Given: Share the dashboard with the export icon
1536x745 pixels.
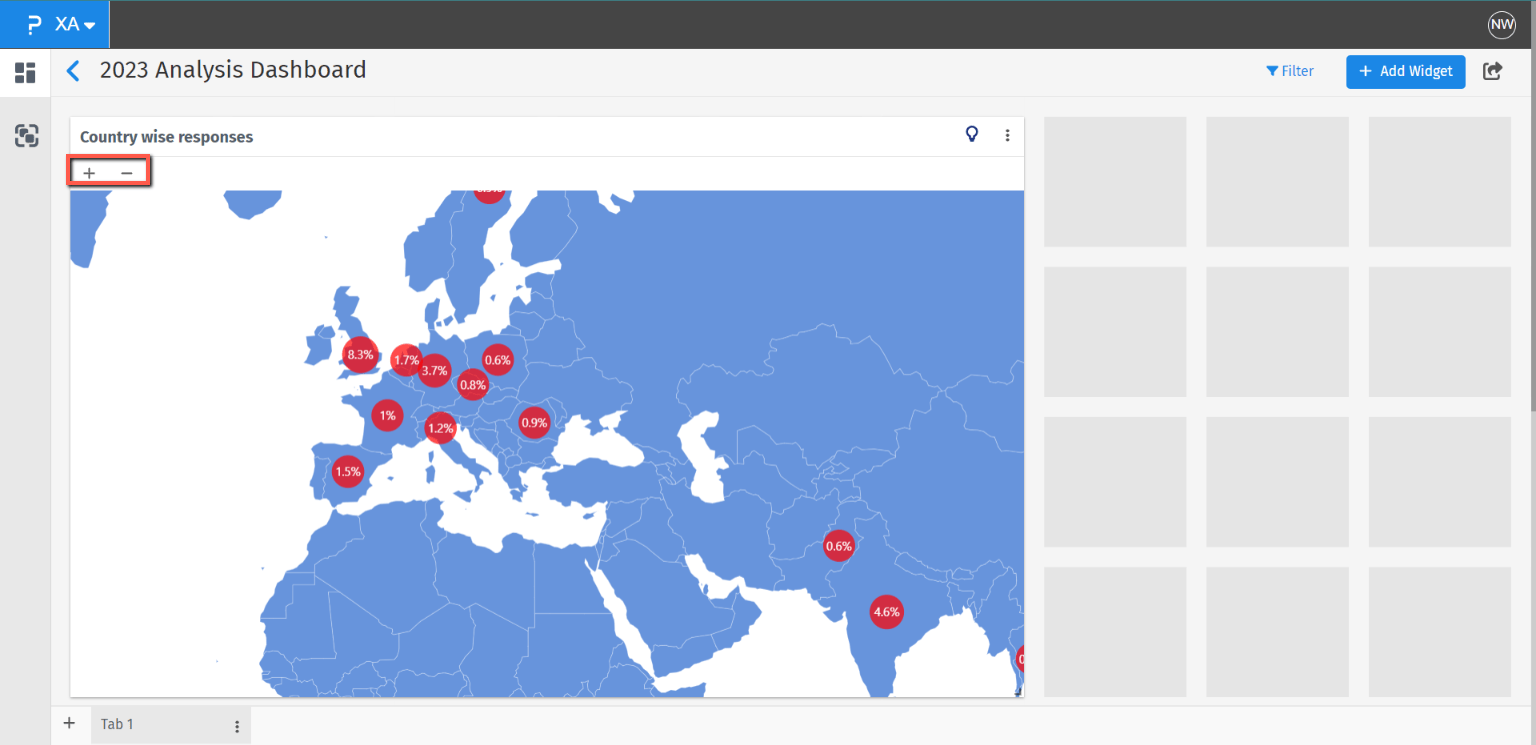Looking at the screenshot, I should [1492, 71].
